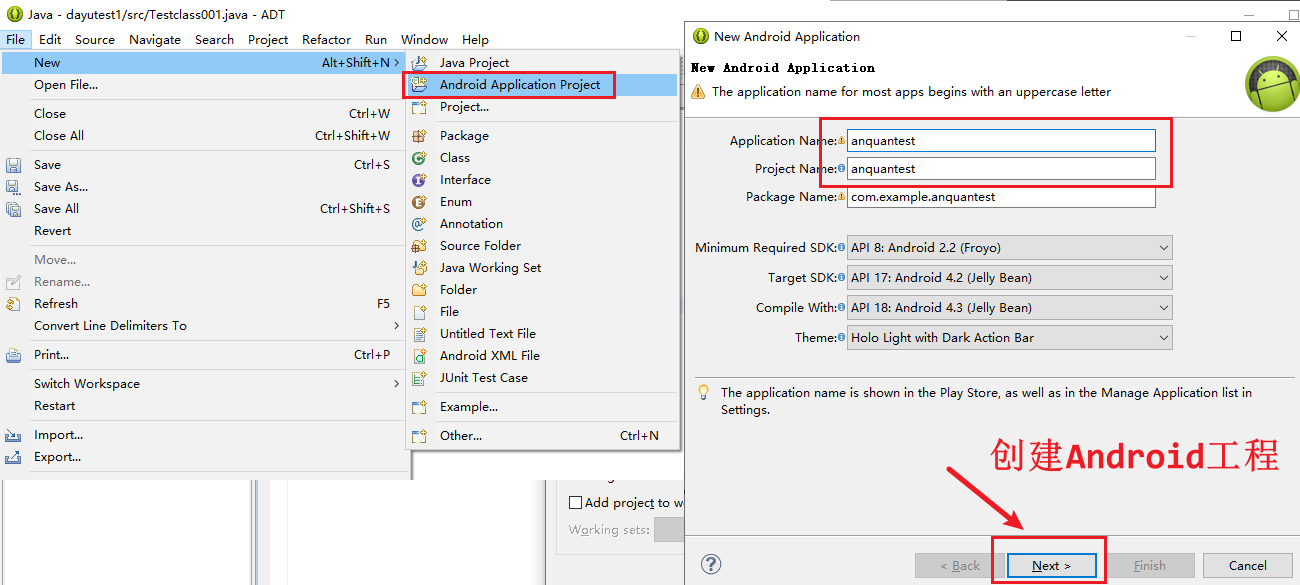The height and width of the screenshot is (585, 1300).
Task: Click the Interface icon
Action: pos(420,180)
